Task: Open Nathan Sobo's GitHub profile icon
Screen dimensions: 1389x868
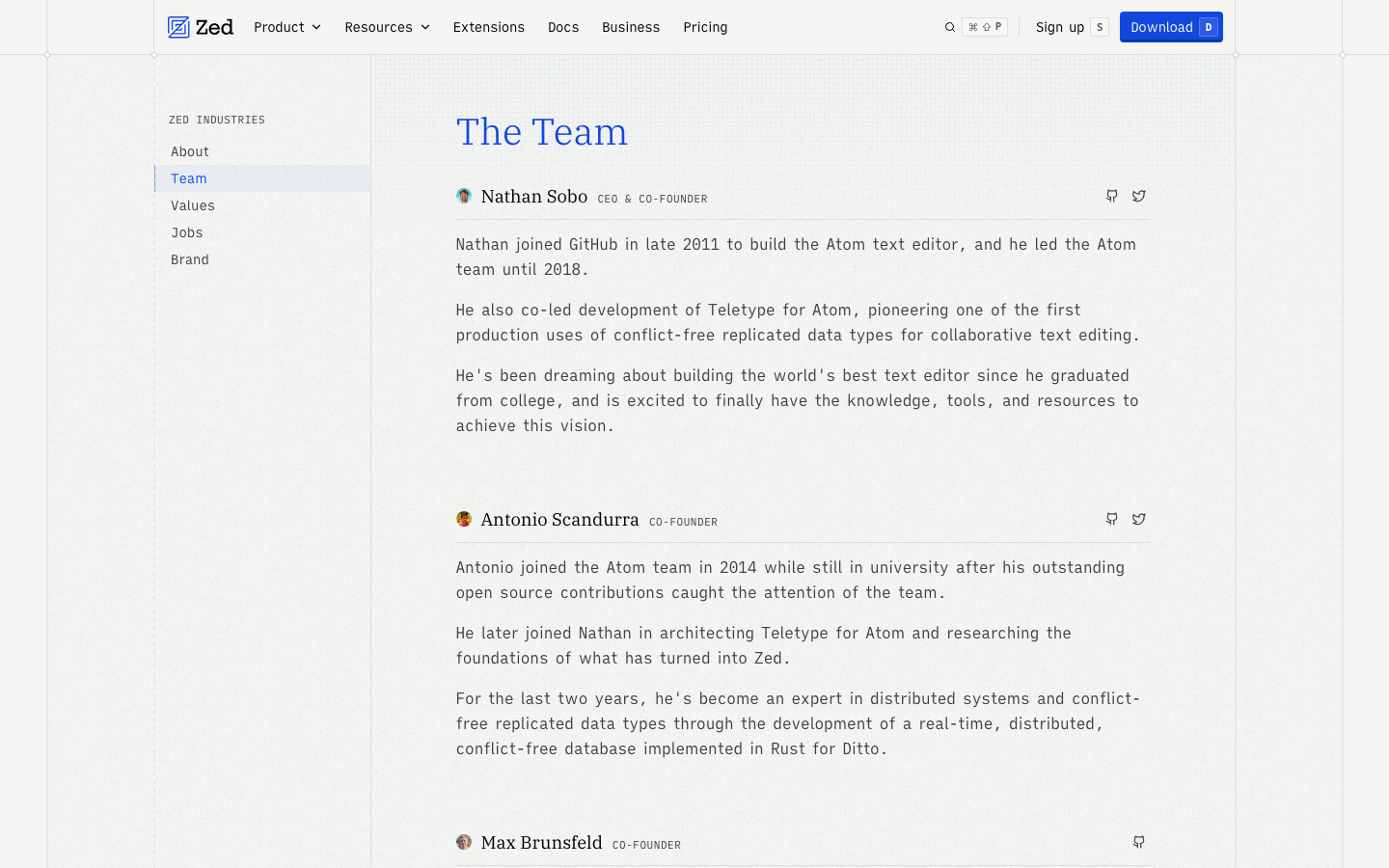Action: point(1112,196)
